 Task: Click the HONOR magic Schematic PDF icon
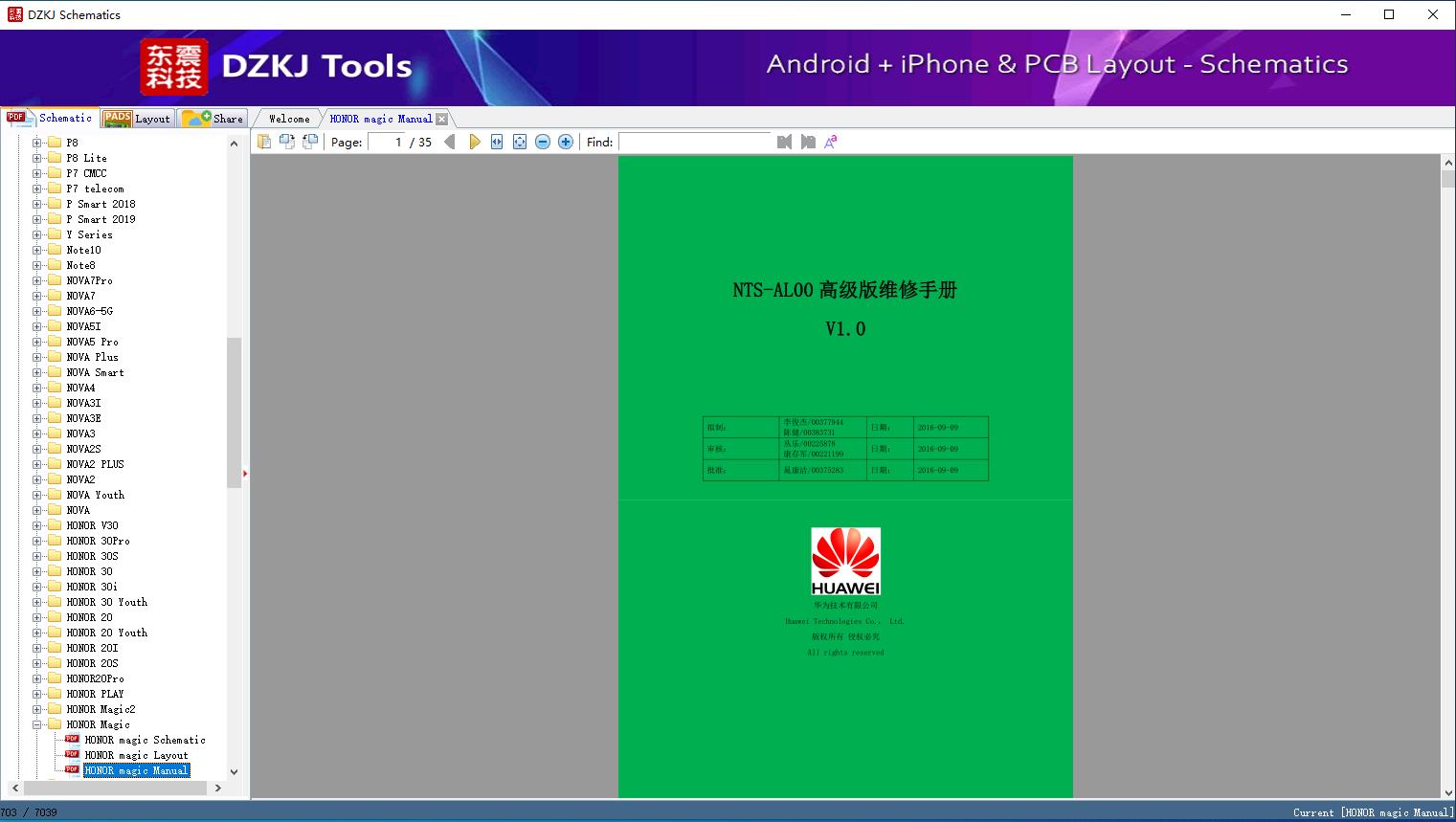(x=72, y=739)
